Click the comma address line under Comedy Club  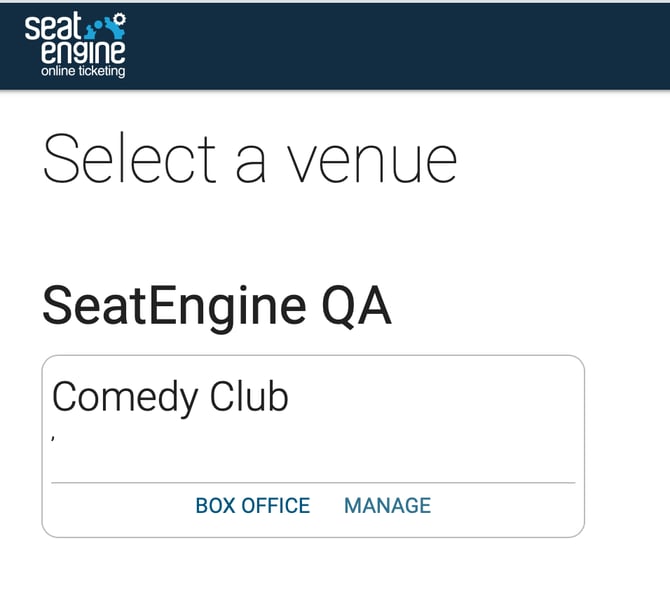point(53,436)
